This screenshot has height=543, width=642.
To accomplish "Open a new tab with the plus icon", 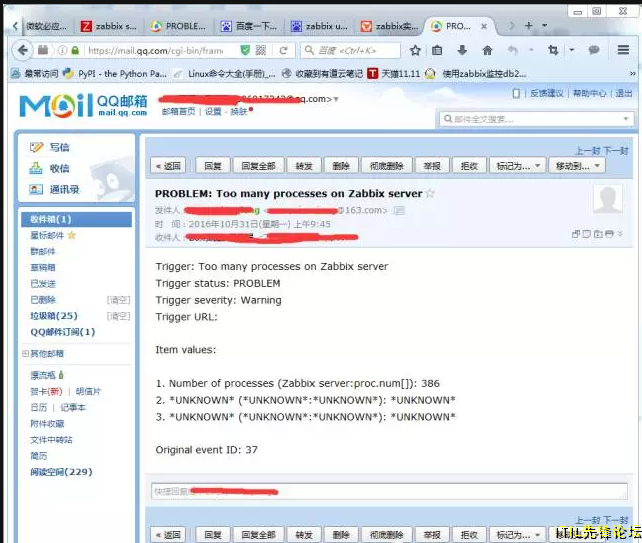I will coord(529,25).
